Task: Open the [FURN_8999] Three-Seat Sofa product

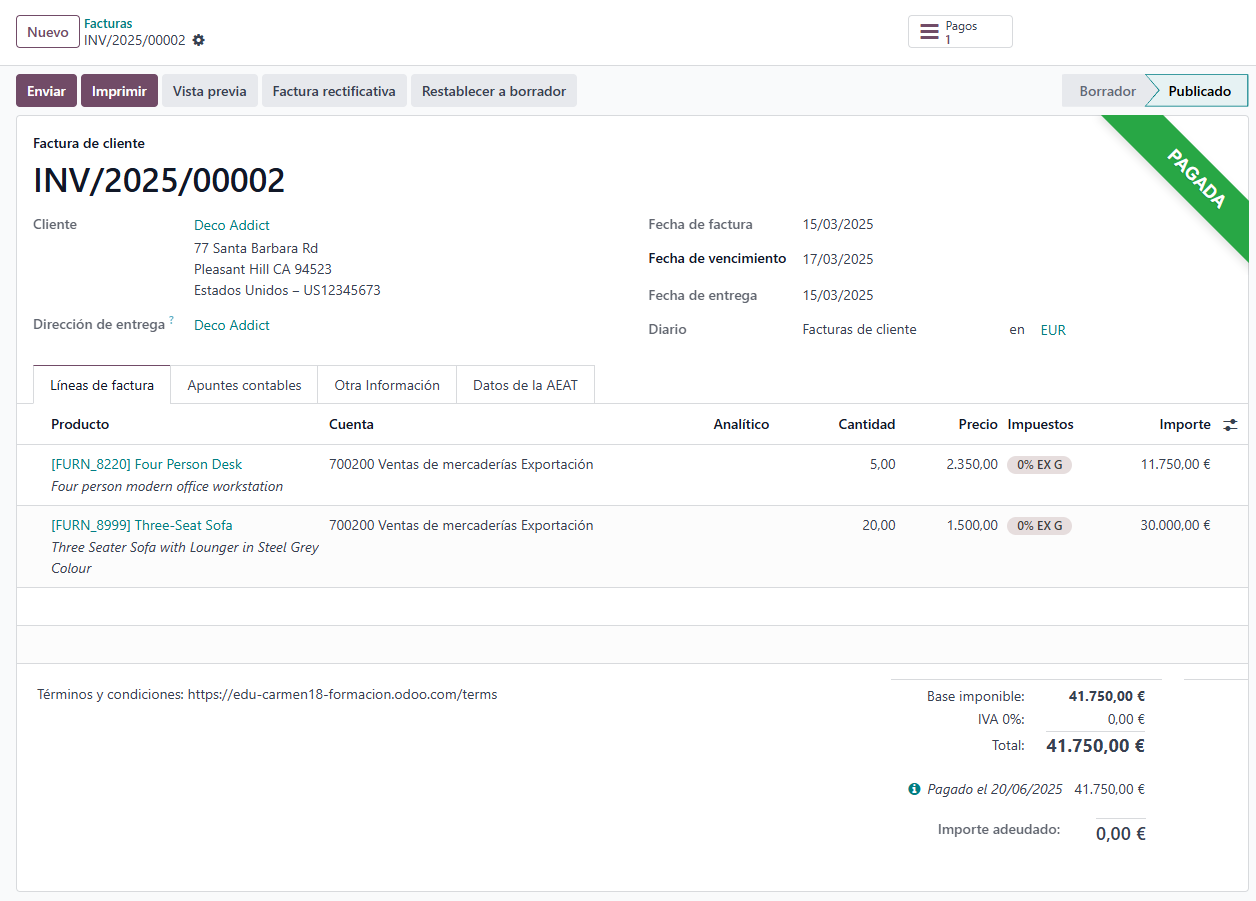Action: (x=142, y=525)
